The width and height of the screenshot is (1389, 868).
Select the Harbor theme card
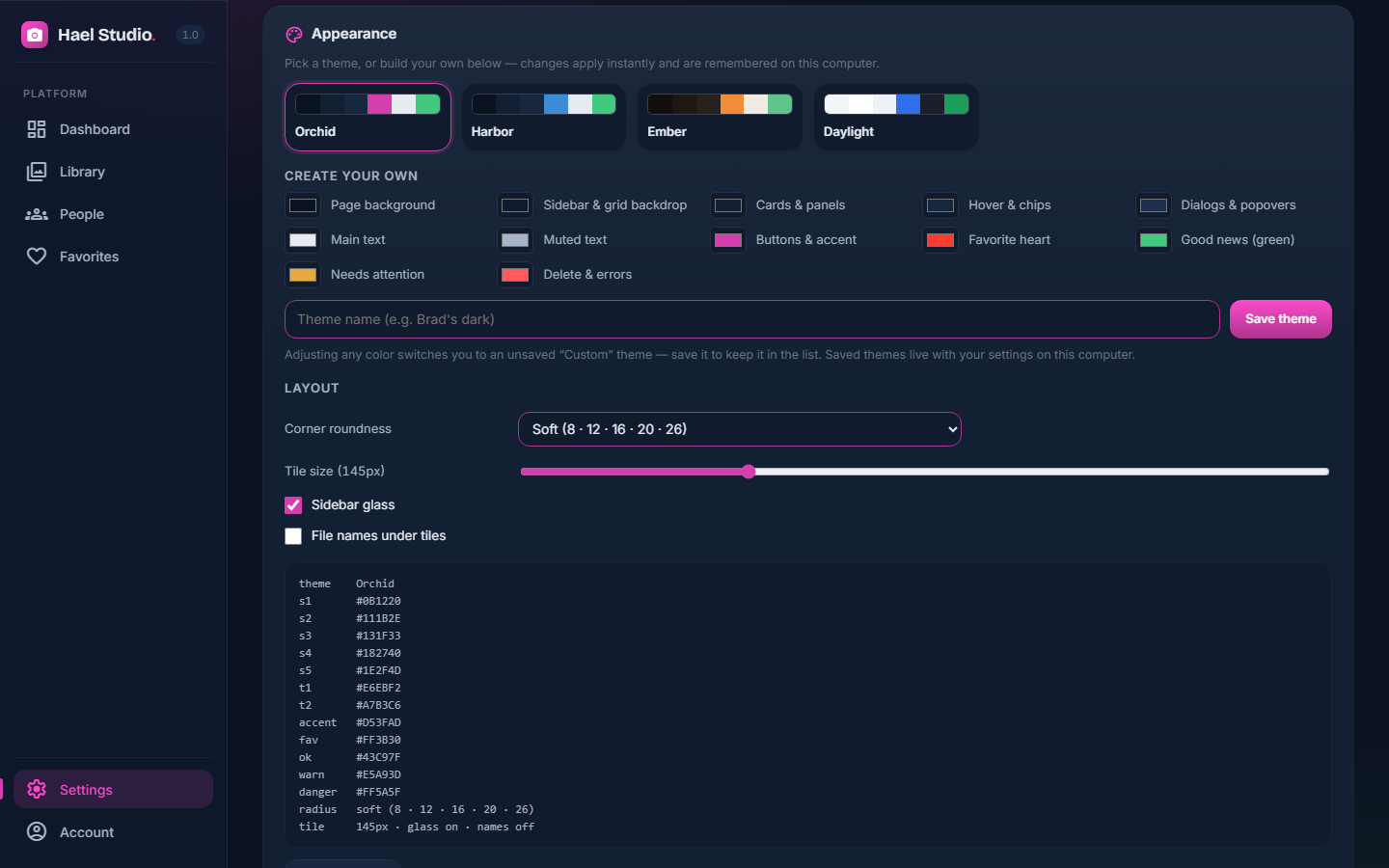[544, 117]
